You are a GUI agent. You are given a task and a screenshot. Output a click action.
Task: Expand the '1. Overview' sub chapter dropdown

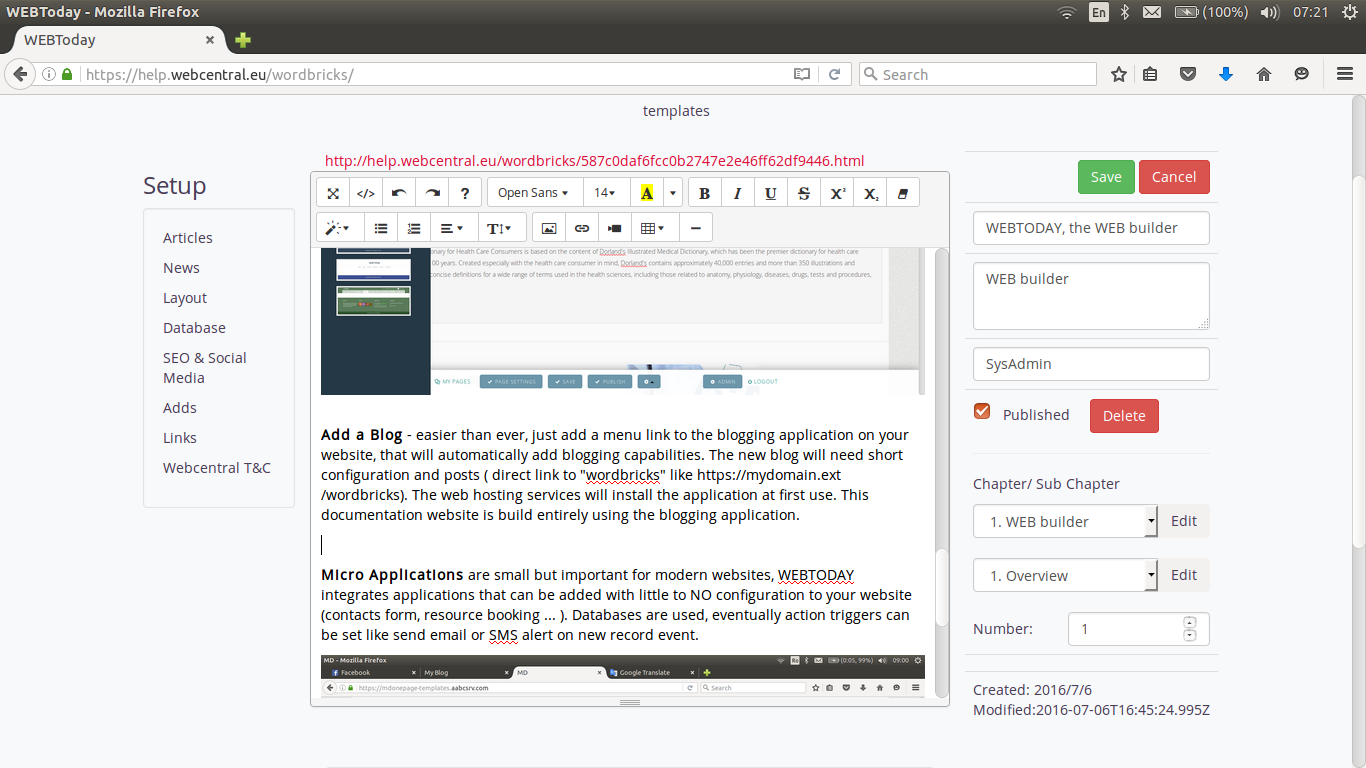pos(1065,575)
